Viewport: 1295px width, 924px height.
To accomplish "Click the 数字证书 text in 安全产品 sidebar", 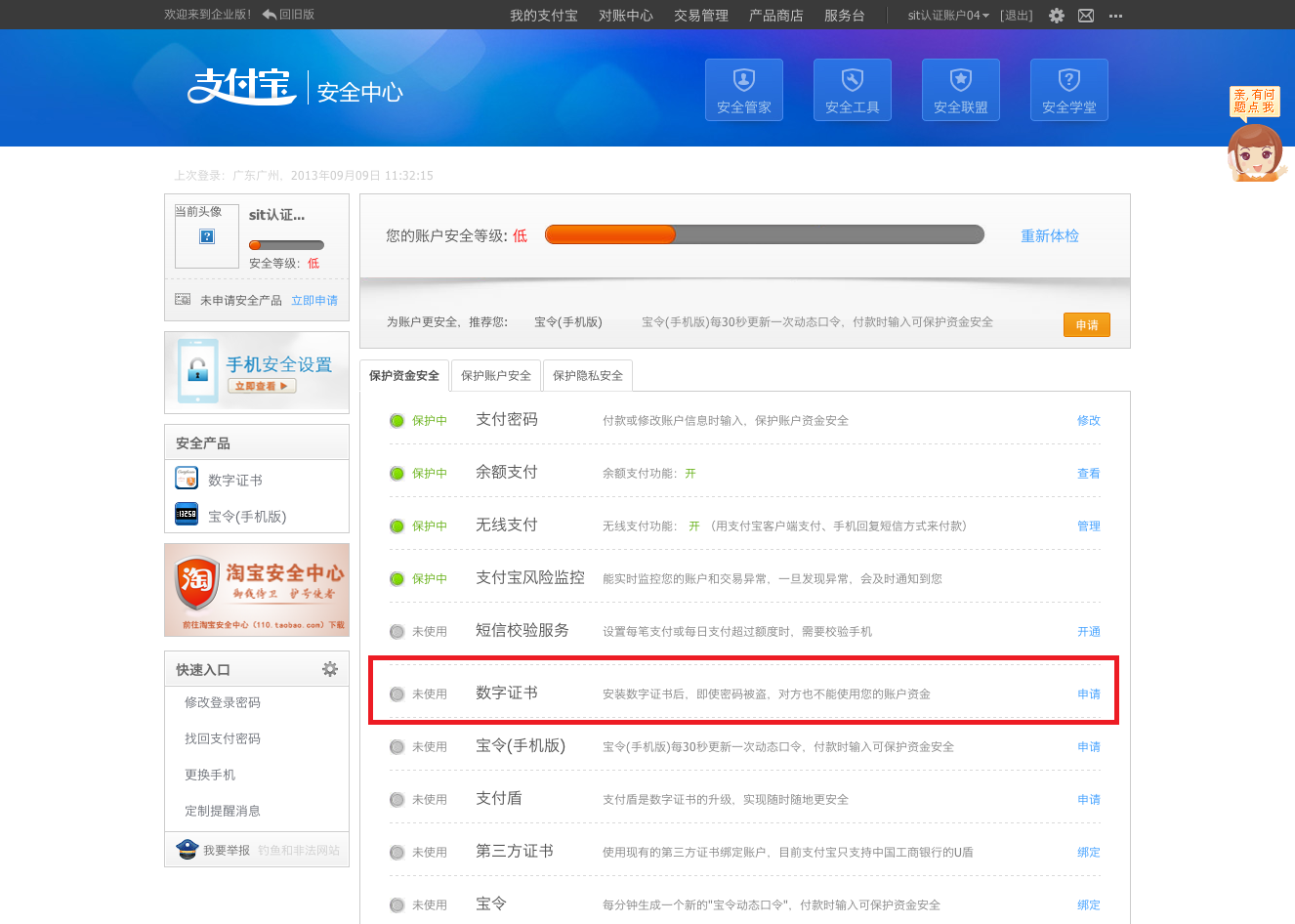I will (x=235, y=481).
